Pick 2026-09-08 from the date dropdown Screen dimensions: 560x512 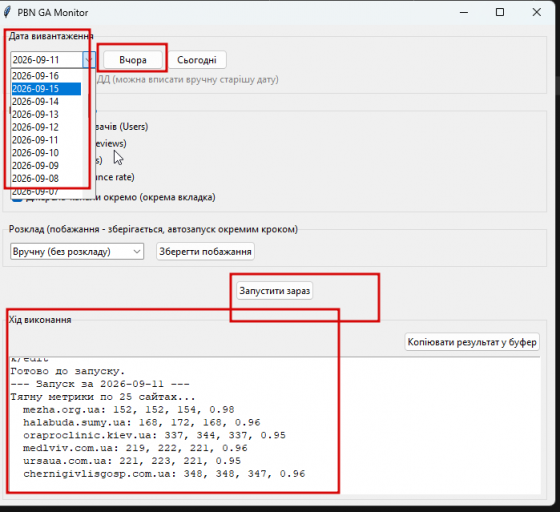tap(46, 179)
